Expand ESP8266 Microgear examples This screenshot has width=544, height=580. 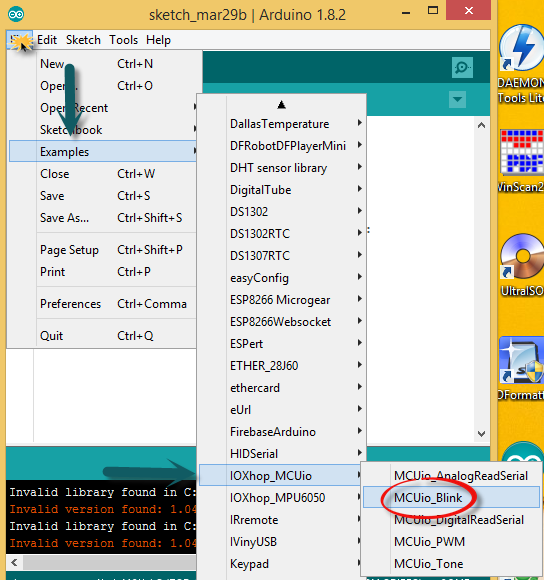(x=282, y=300)
